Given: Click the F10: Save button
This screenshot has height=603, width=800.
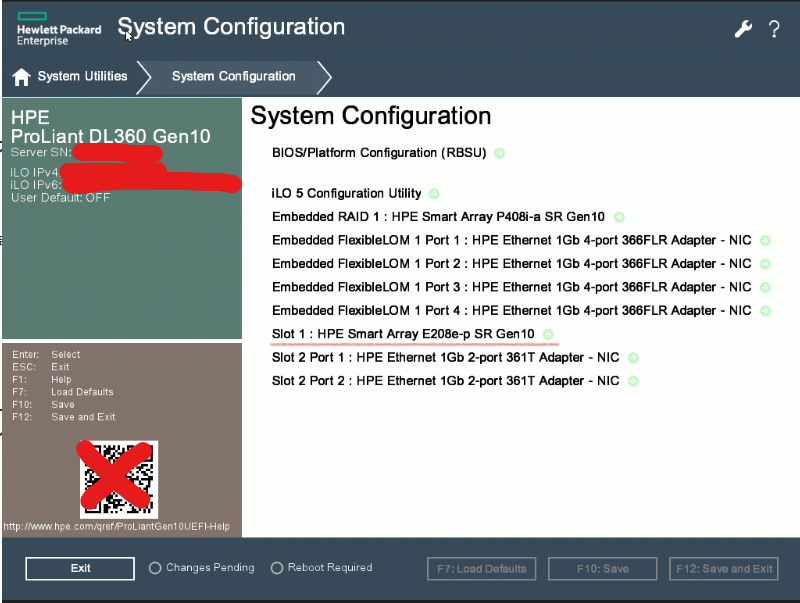Looking at the screenshot, I should coord(603,569).
